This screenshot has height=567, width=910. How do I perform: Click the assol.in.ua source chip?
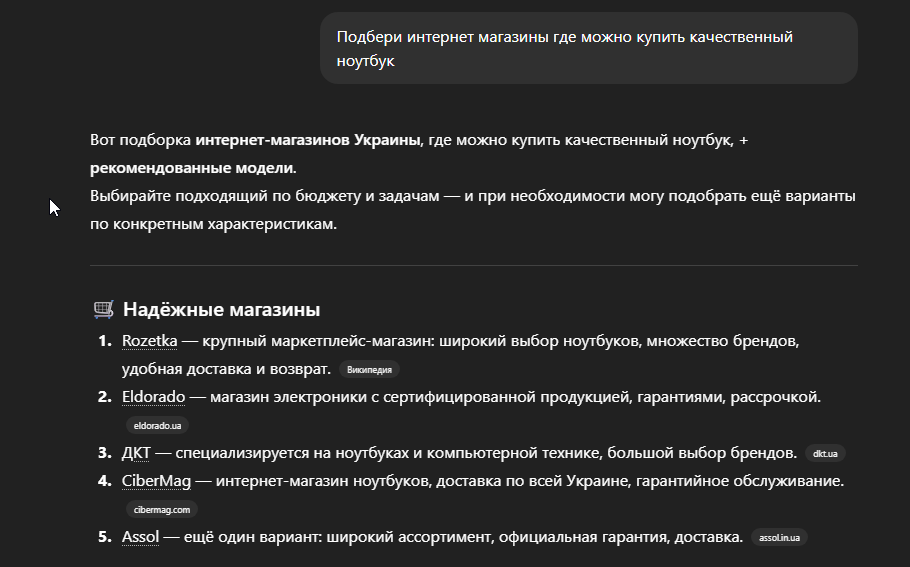click(x=779, y=537)
